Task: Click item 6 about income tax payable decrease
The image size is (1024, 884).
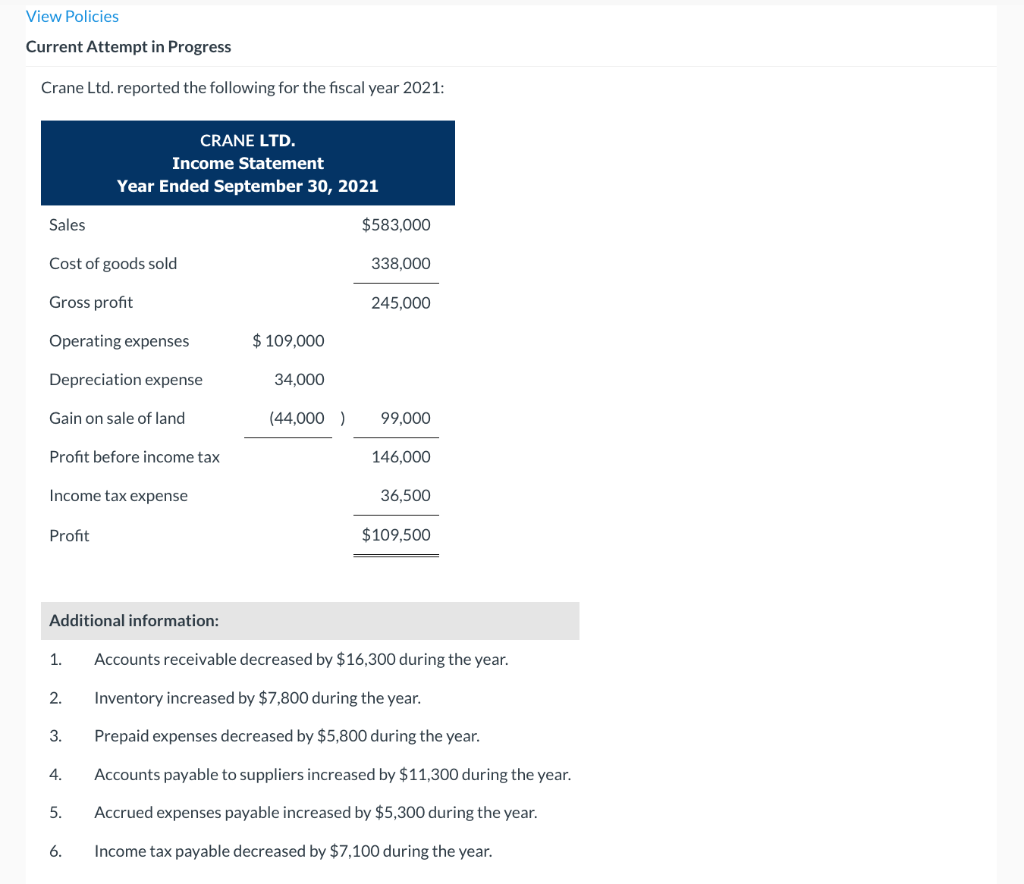Action: [292, 851]
